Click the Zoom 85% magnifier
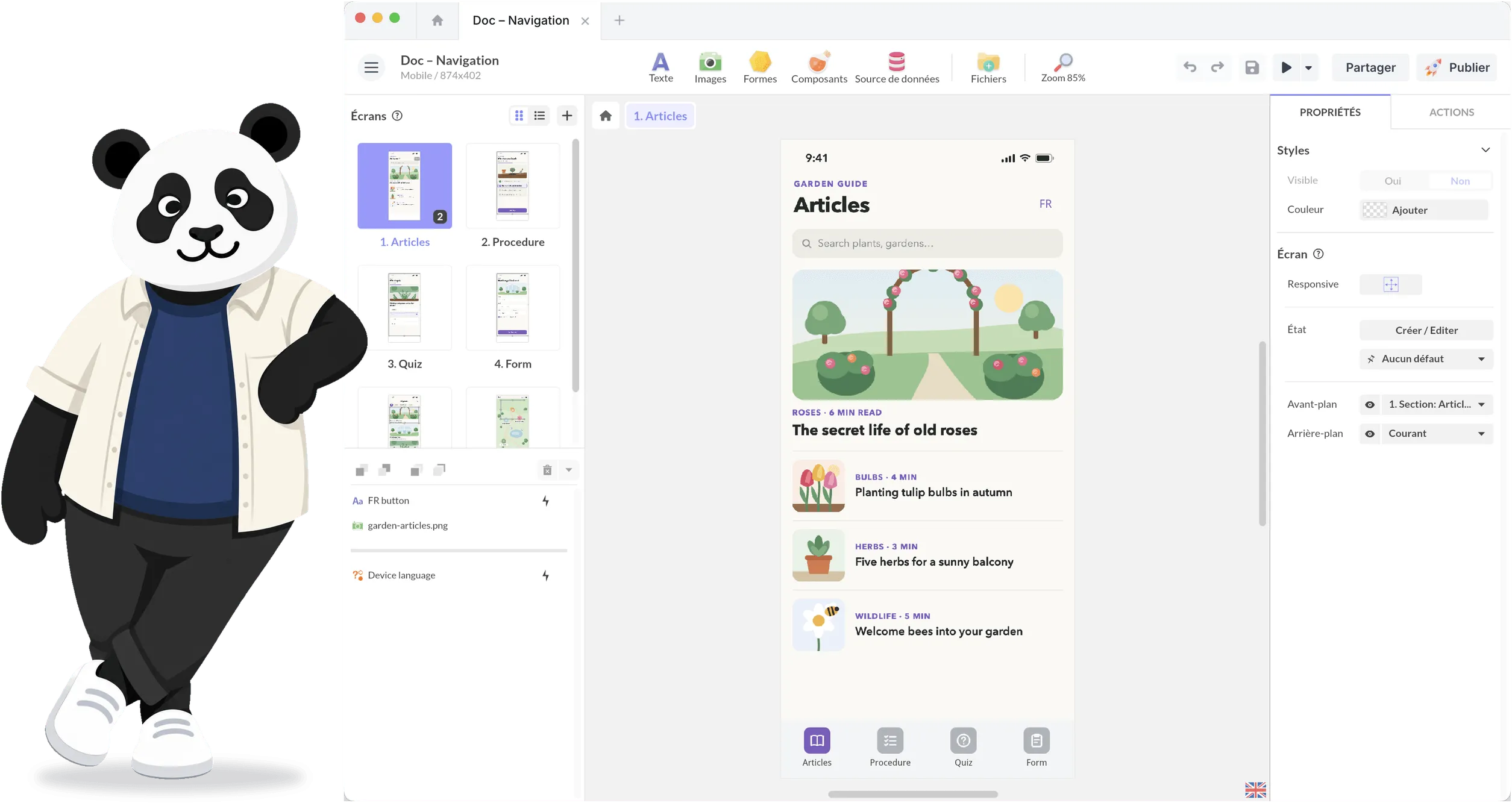 click(x=1062, y=67)
